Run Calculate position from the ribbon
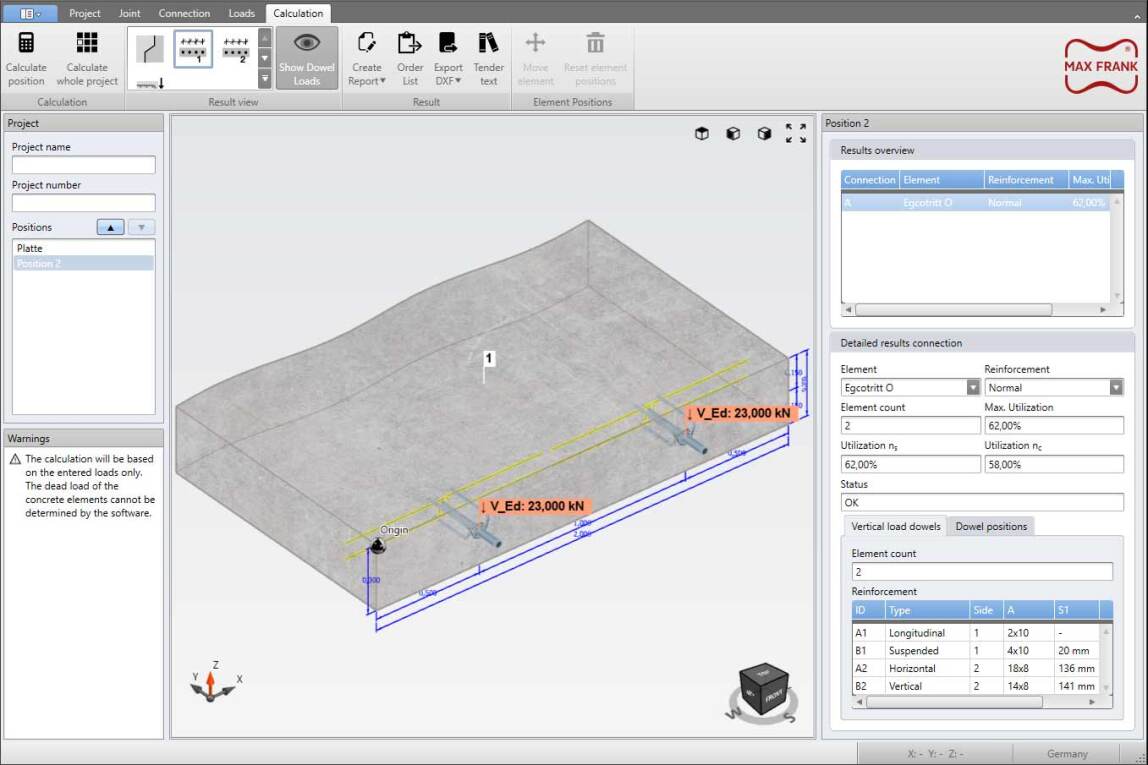 26,59
